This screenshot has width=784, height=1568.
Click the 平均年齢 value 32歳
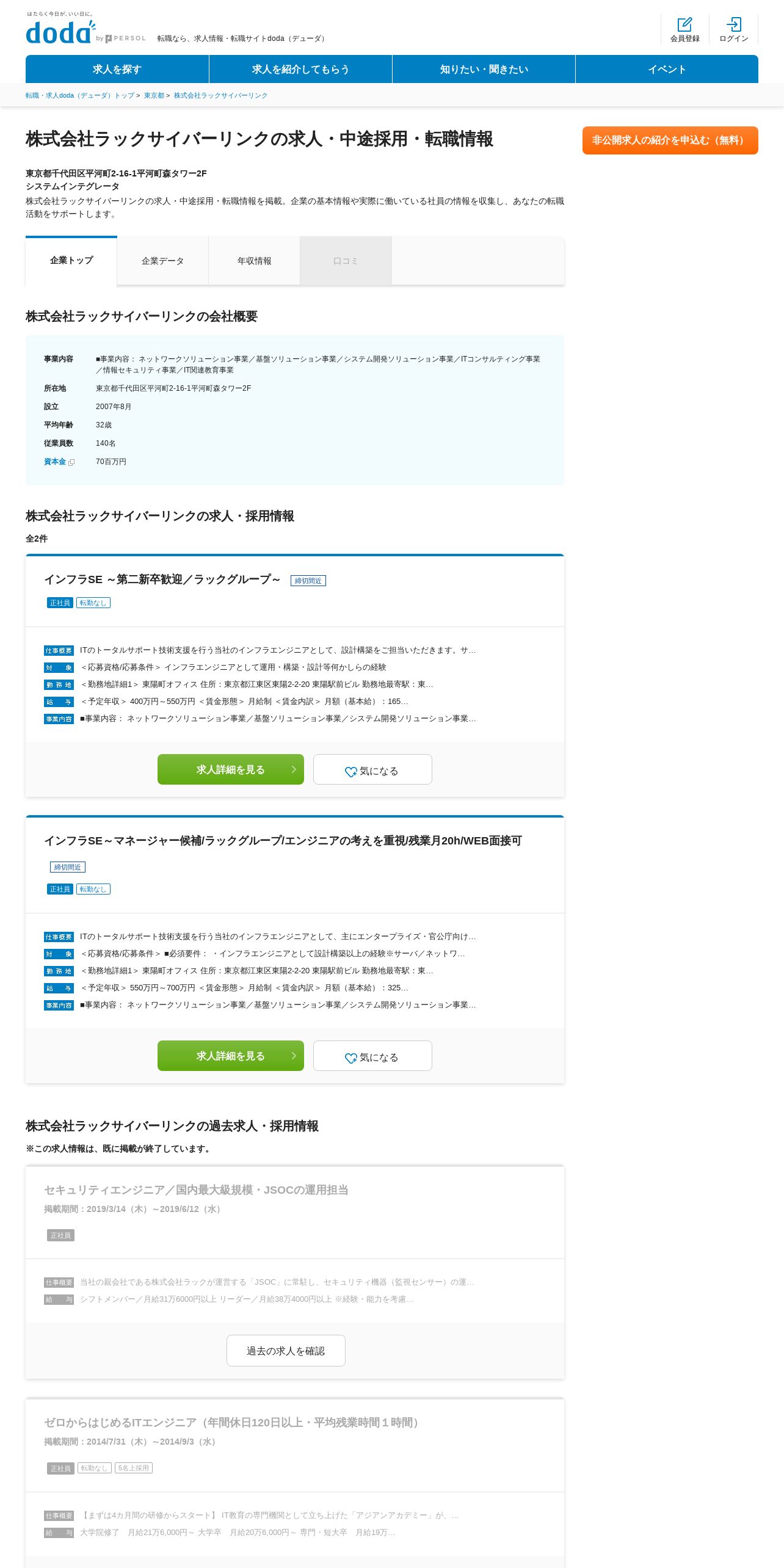click(104, 425)
